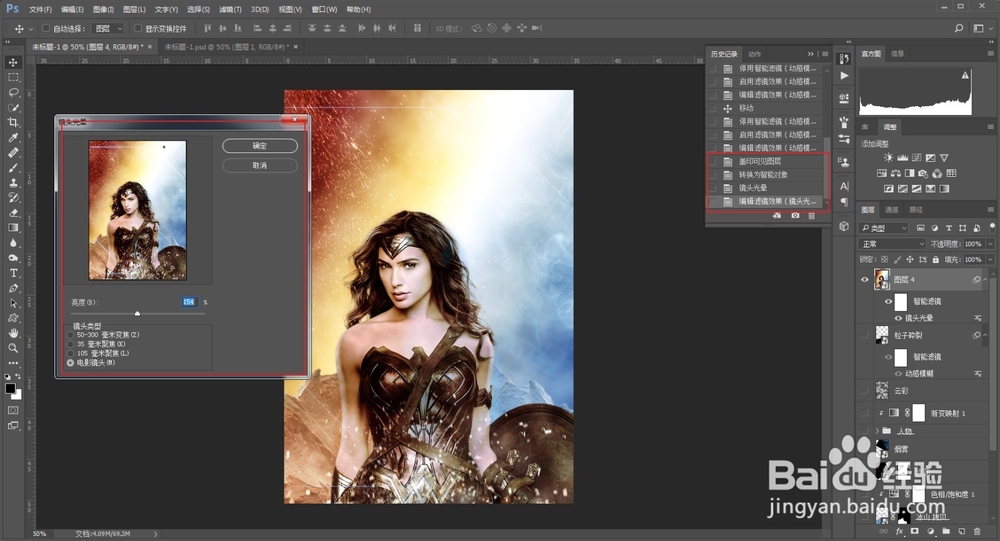Select the Gradient tool
Screen dimensions: 1000x541
click(x=13, y=228)
